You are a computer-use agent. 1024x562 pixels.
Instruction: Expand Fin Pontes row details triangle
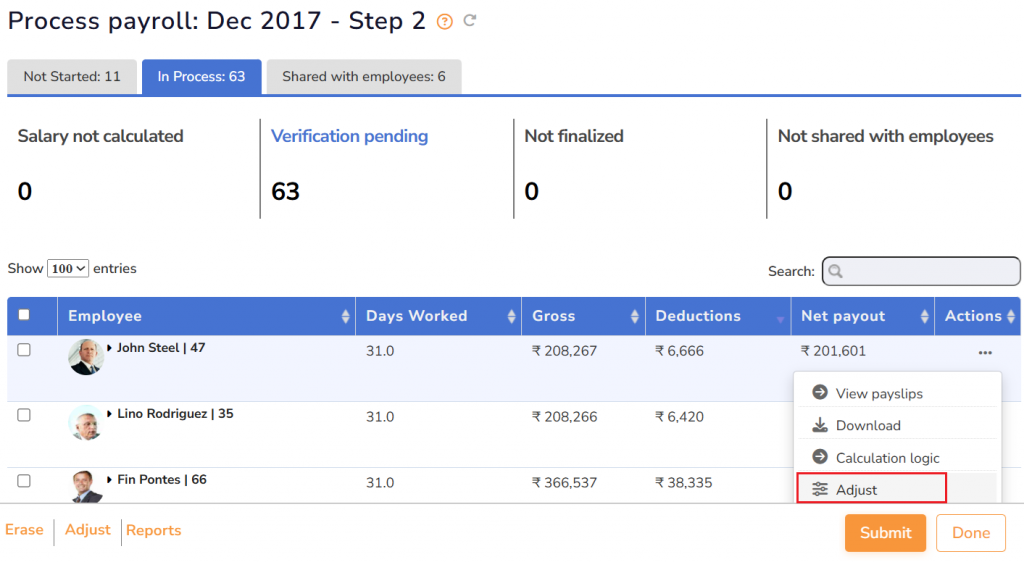[110, 480]
